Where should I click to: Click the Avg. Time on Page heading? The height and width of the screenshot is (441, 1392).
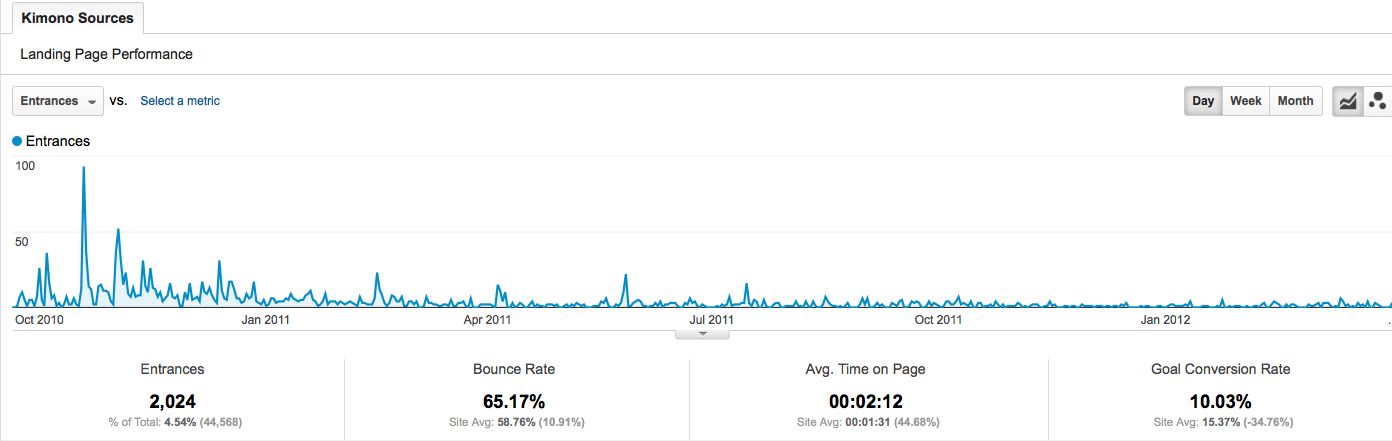(865, 369)
